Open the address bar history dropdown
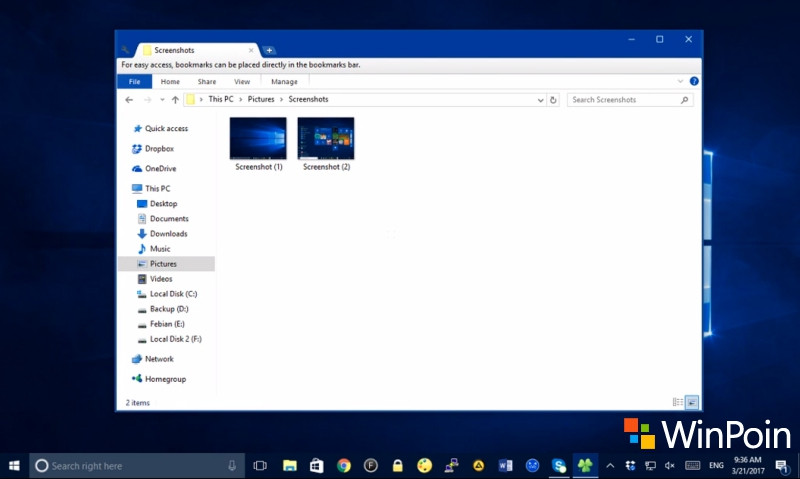The width and height of the screenshot is (800, 479). pos(540,100)
